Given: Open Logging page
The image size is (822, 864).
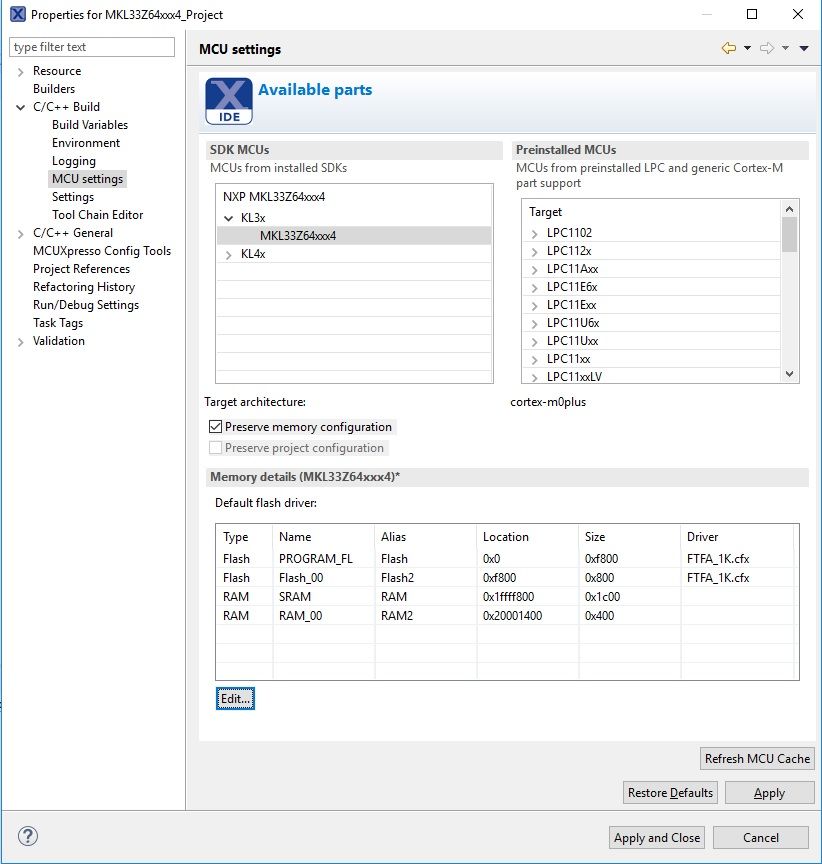Looking at the screenshot, I should [x=74, y=161].
